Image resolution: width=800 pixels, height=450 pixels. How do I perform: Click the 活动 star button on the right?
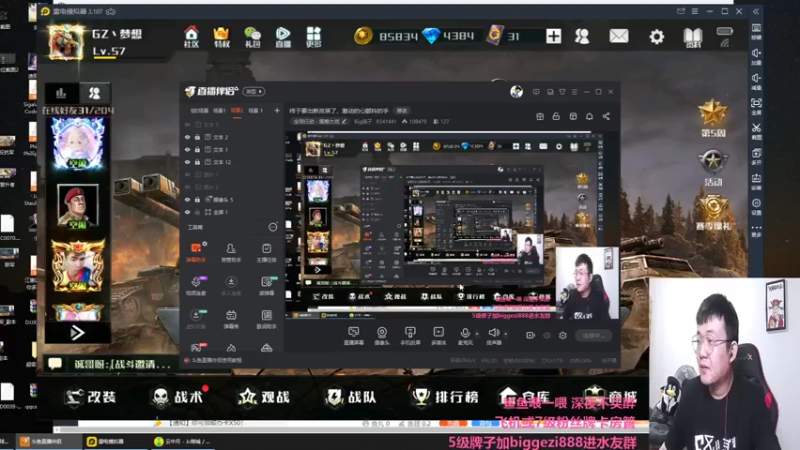[x=713, y=168]
